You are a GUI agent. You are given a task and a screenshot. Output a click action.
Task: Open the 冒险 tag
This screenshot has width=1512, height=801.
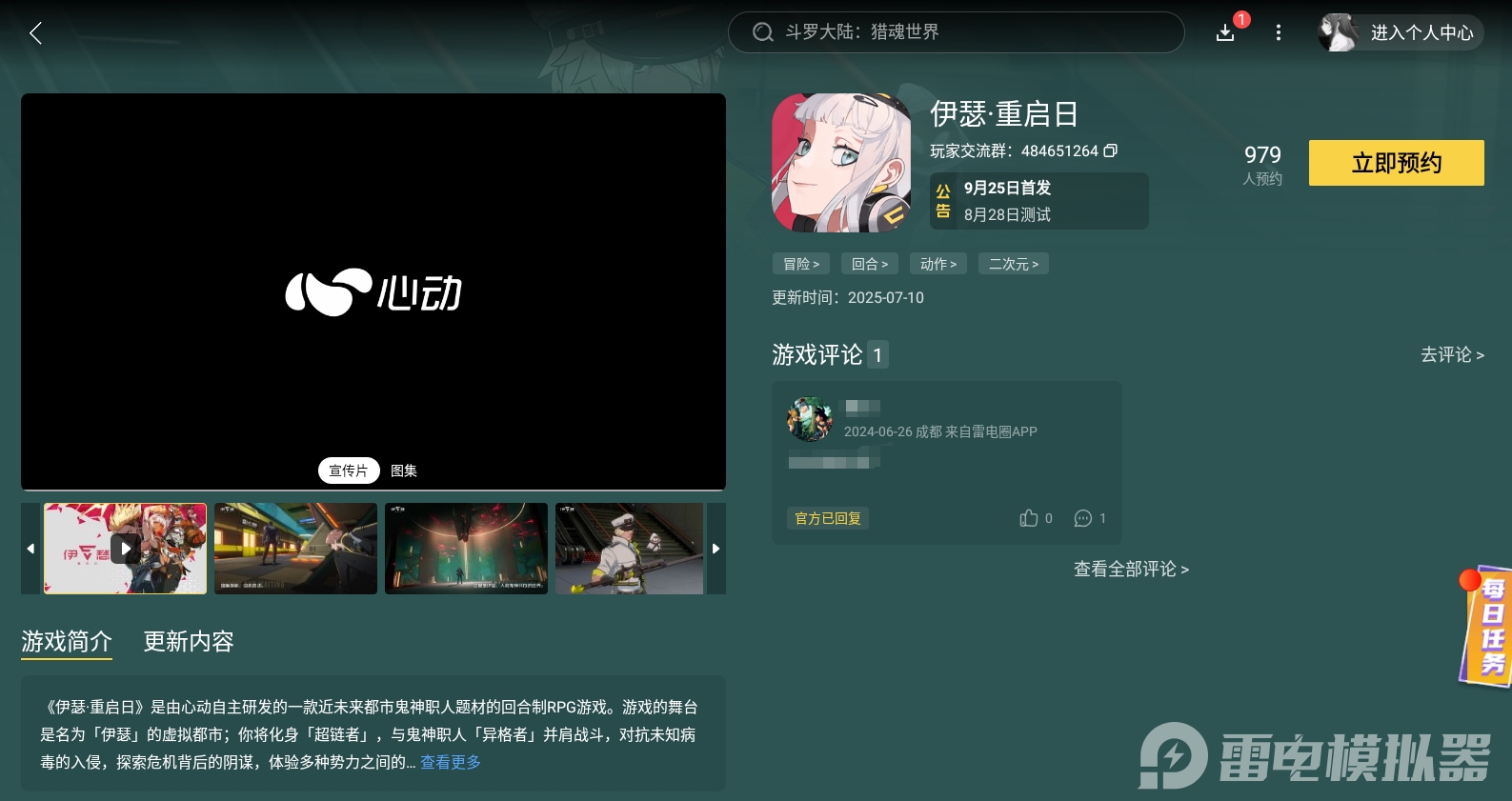pyautogui.click(x=800, y=264)
